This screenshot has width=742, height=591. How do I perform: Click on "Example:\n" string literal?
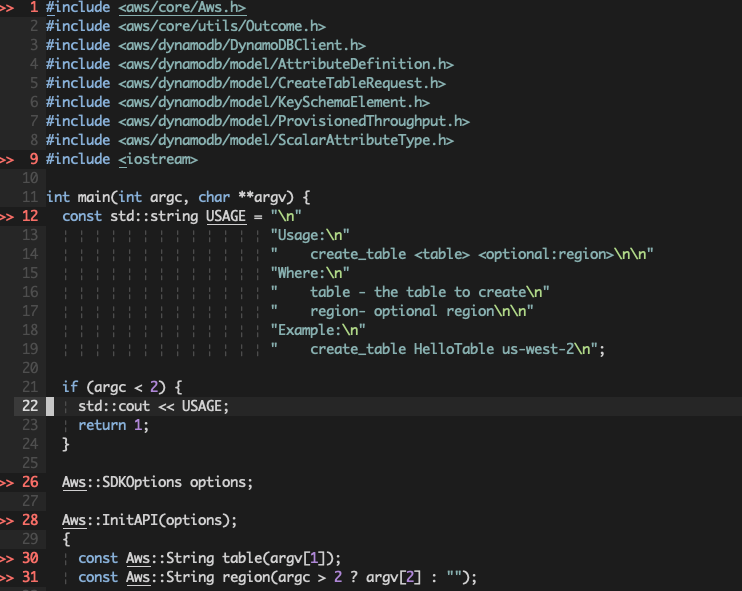click(318, 330)
